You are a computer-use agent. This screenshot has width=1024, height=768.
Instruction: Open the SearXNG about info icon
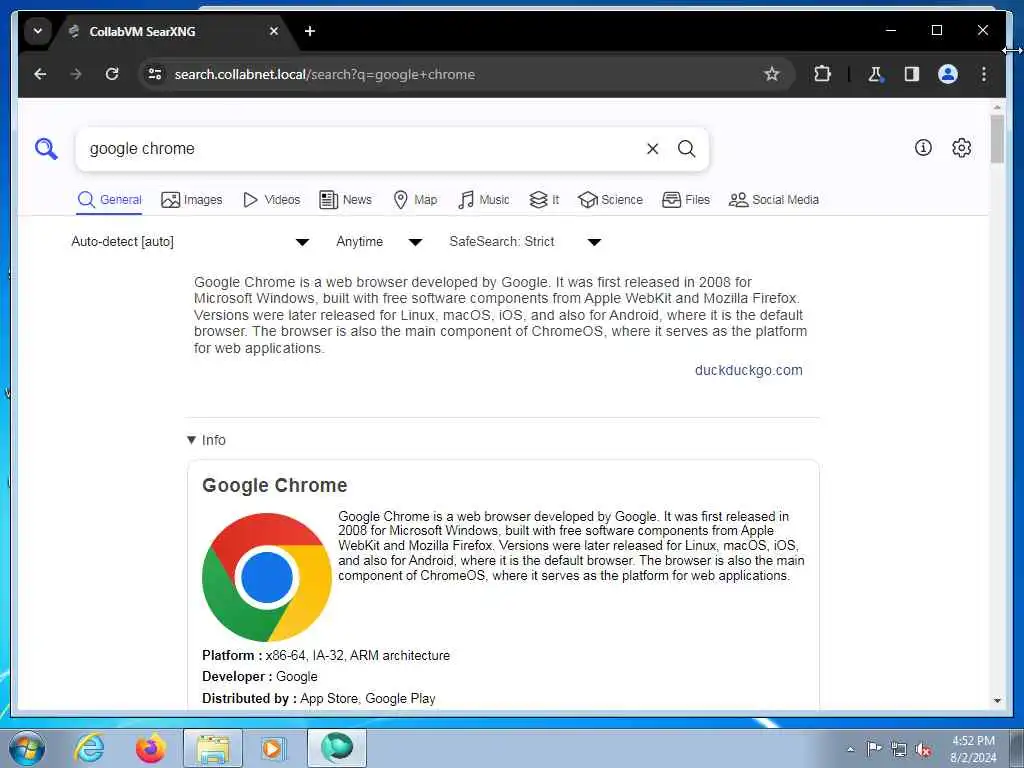pos(923,148)
